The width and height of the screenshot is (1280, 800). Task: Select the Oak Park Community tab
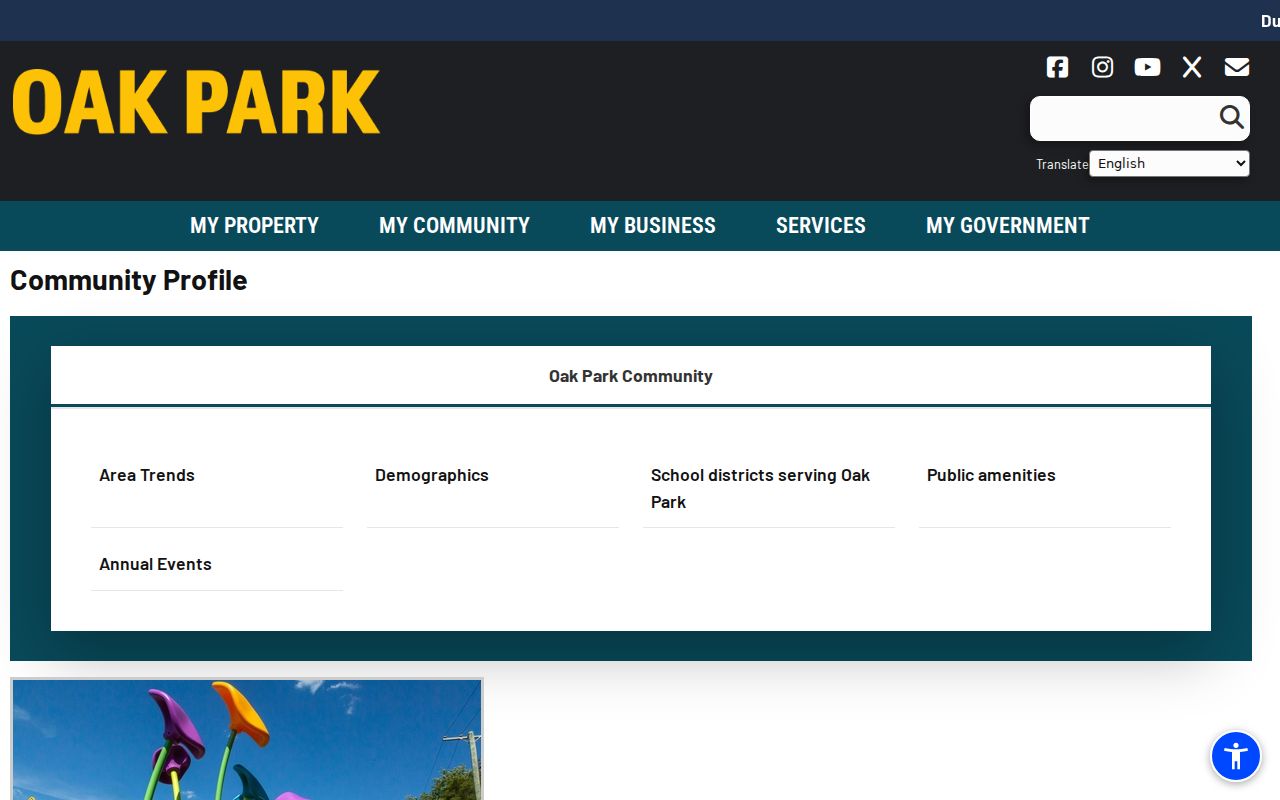pos(631,376)
